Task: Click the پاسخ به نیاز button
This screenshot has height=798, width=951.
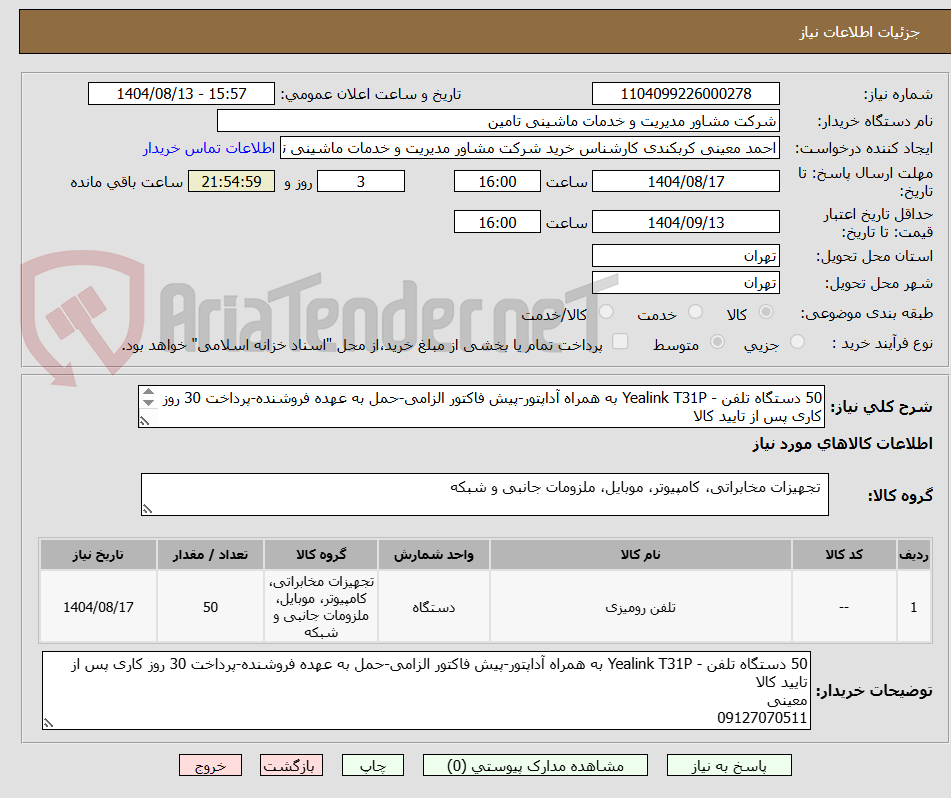Action: (729, 764)
